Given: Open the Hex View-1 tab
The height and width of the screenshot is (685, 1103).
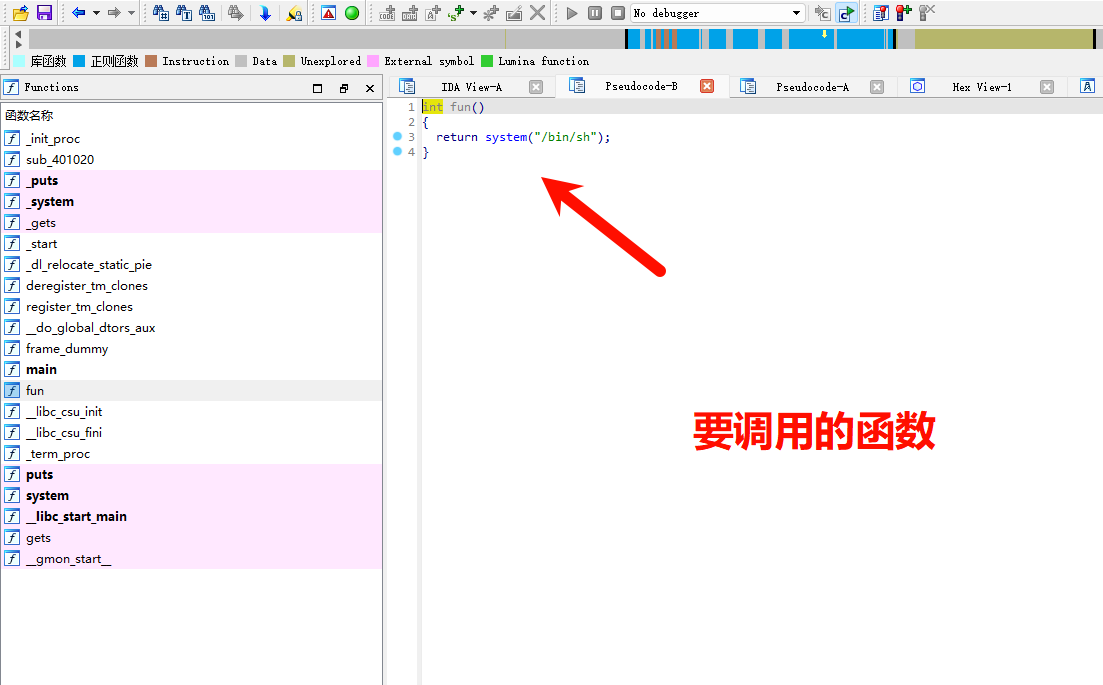Looking at the screenshot, I should pos(981,87).
